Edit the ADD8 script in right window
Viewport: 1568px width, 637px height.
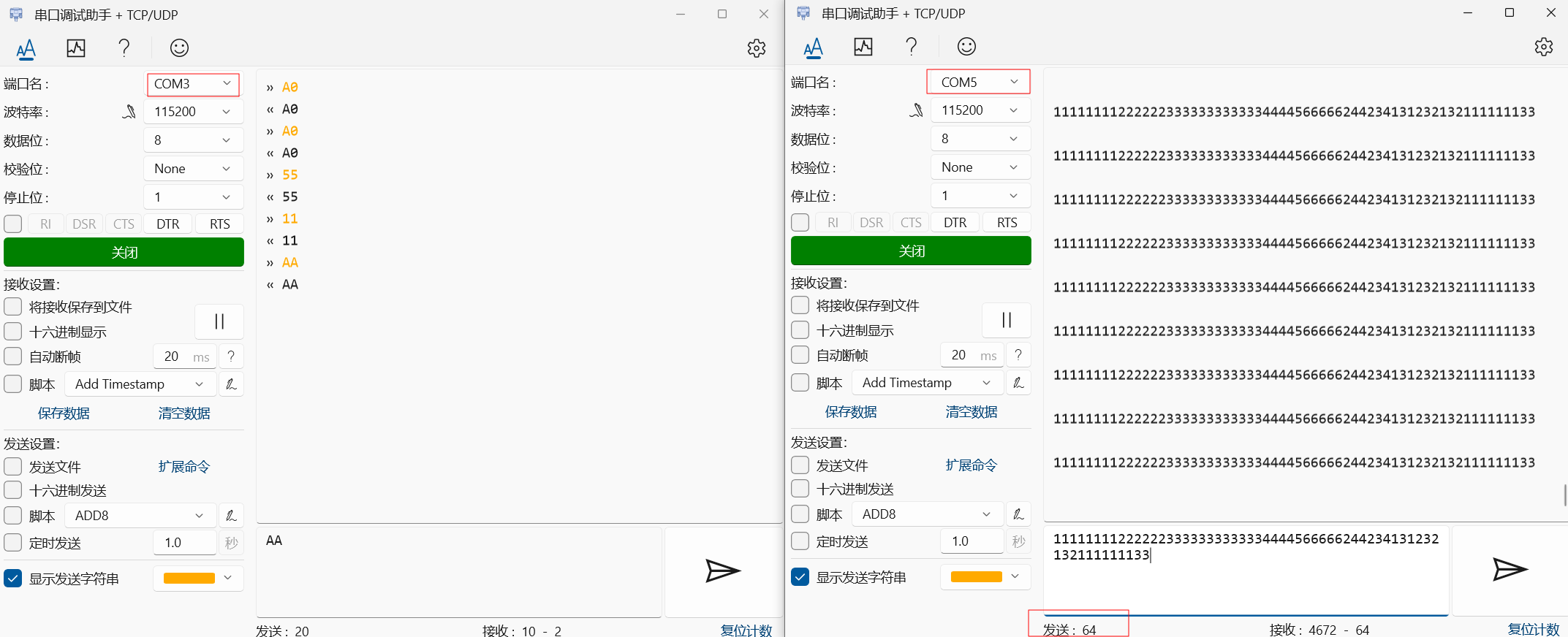point(1018,514)
